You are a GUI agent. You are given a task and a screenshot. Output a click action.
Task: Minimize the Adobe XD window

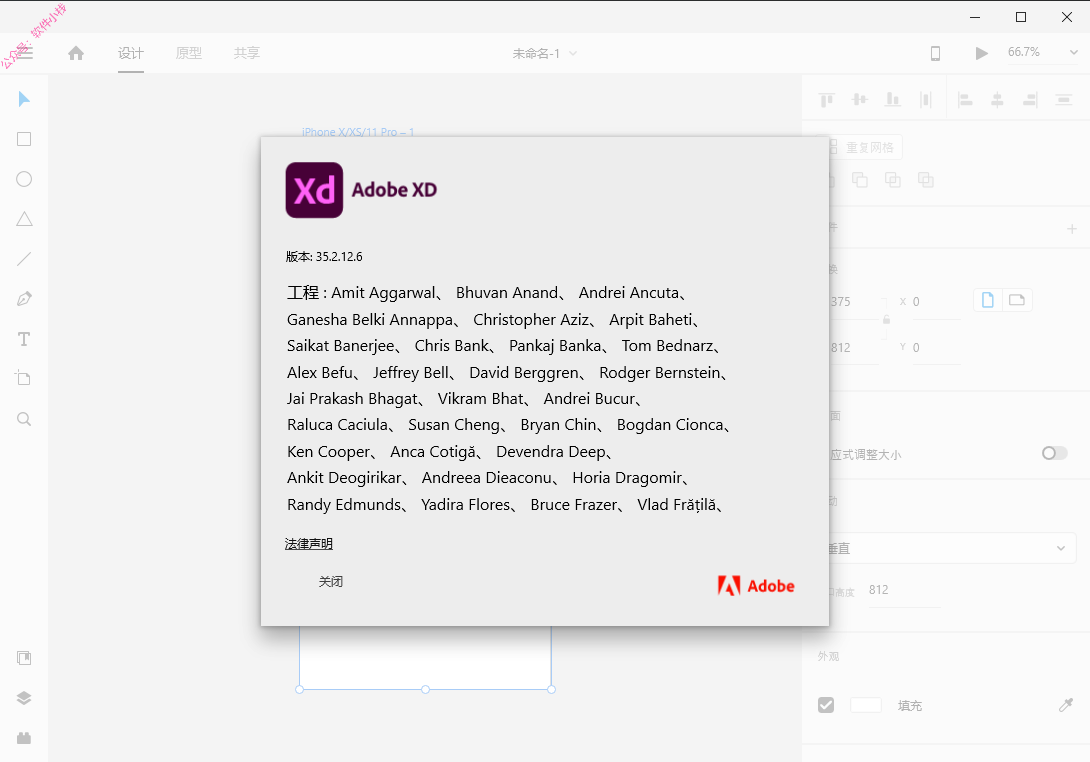click(x=975, y=17)
